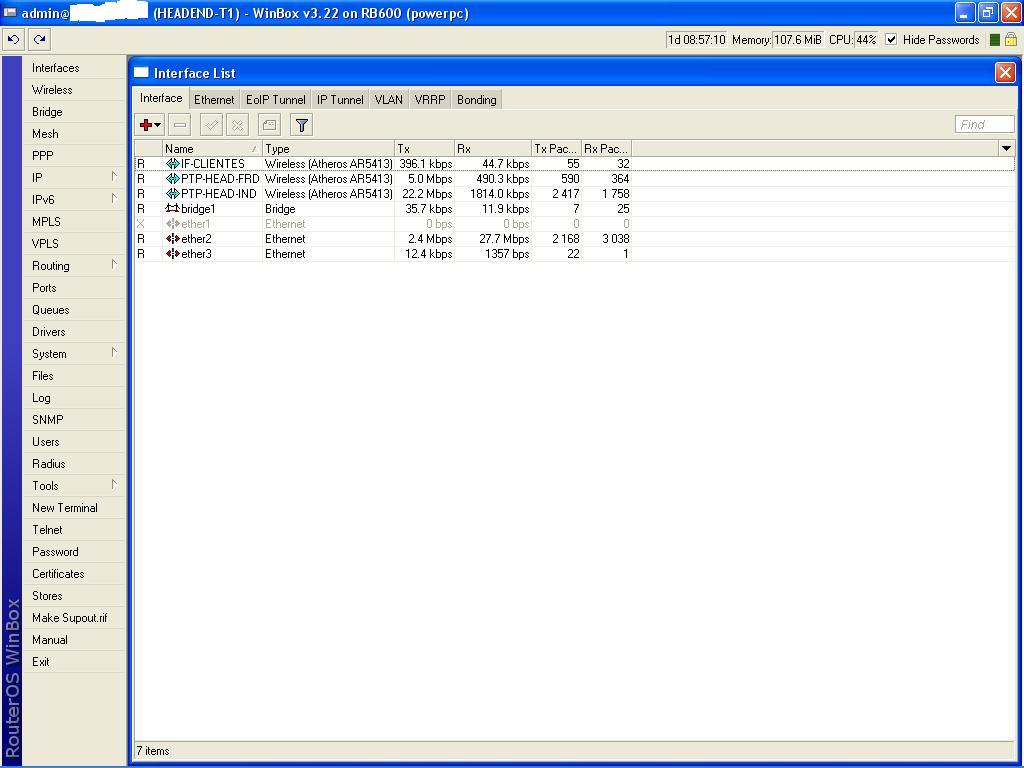Screen dimensions: 1024x768
Task: Open the Interfaces menu item
Action: pyautogui.click(x=74, y=68)
